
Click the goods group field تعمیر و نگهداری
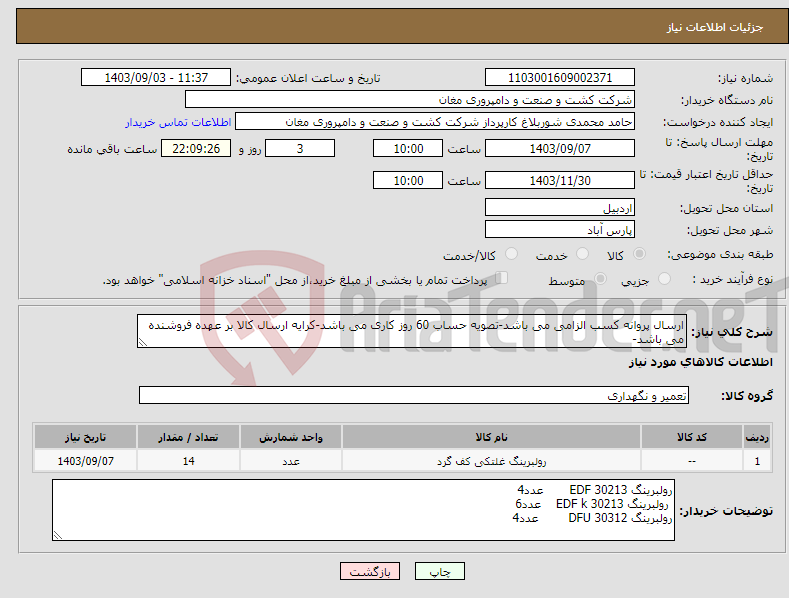click(x=414, y=395)
